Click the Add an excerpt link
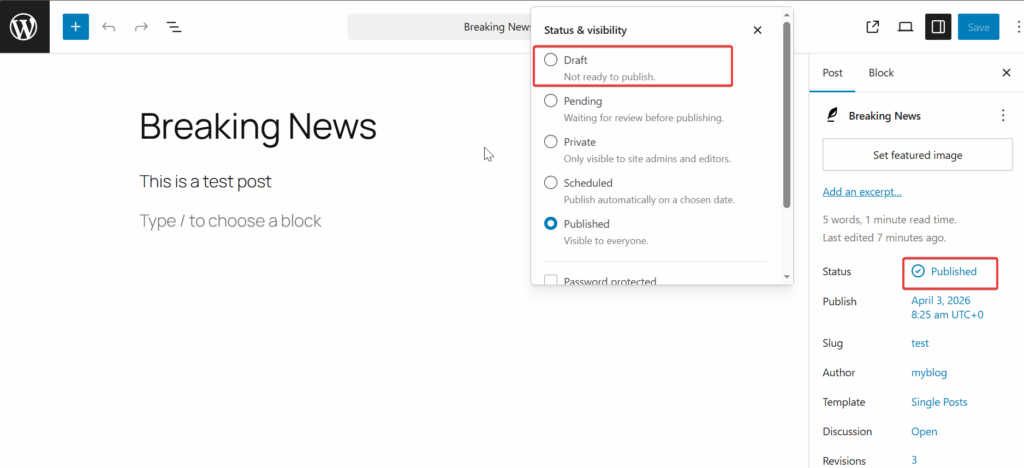This screenshot has height=468, width=1024. [x=861, y=192]
